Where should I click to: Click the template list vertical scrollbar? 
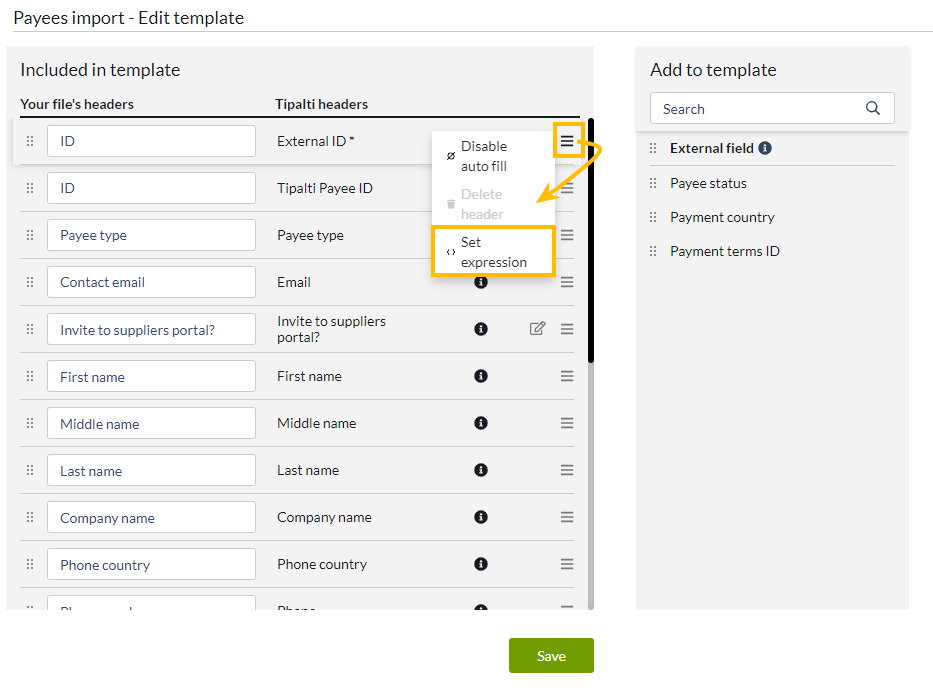(x=591, y=241)
